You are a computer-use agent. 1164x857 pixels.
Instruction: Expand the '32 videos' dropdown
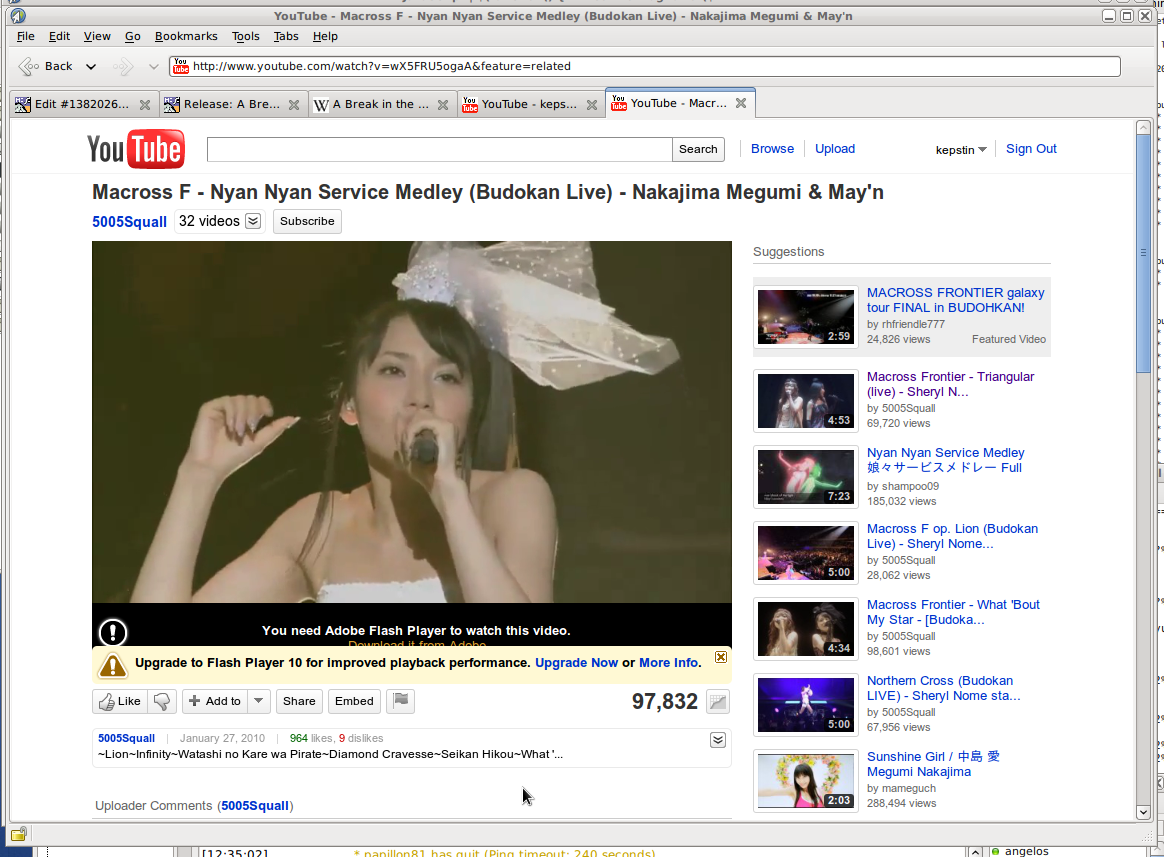point(253,221)
